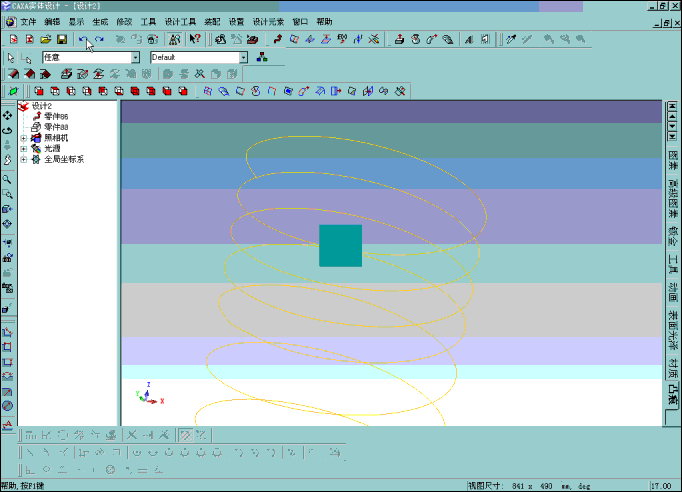The image size is (682, 492).
Task: Expand the 照相机 tree node
Action: click(23, 138)
